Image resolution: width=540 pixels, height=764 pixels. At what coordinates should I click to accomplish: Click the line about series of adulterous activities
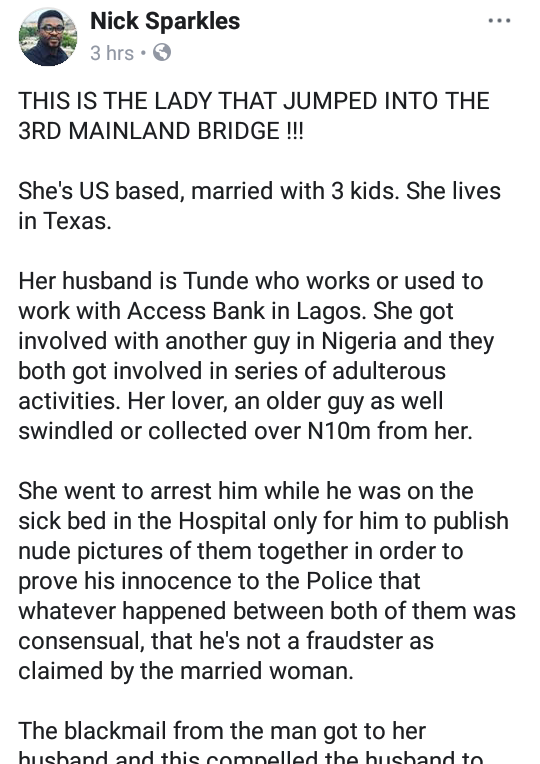(232, 371)
